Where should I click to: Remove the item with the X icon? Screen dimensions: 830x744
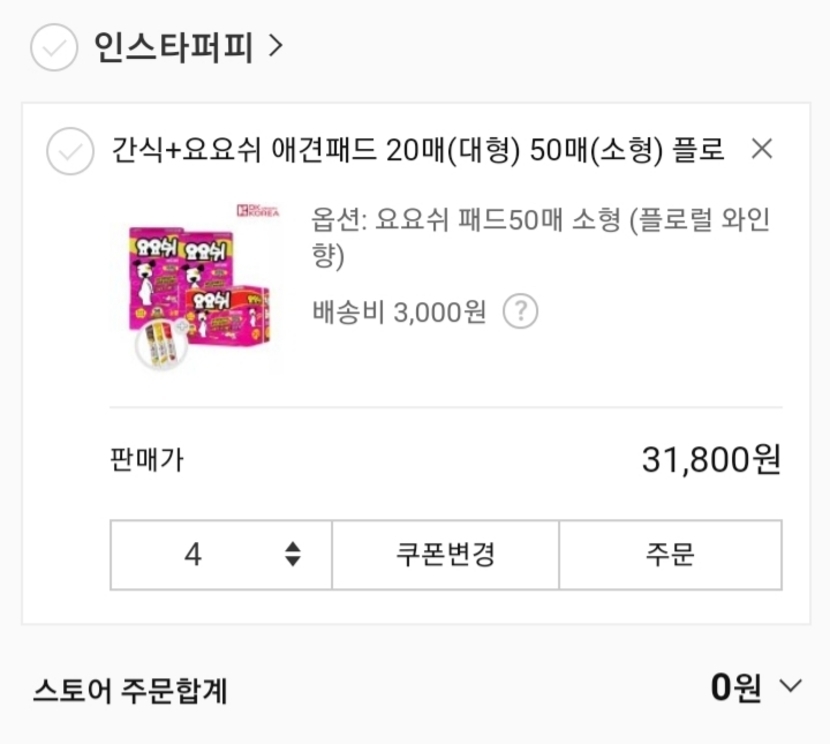762,149
